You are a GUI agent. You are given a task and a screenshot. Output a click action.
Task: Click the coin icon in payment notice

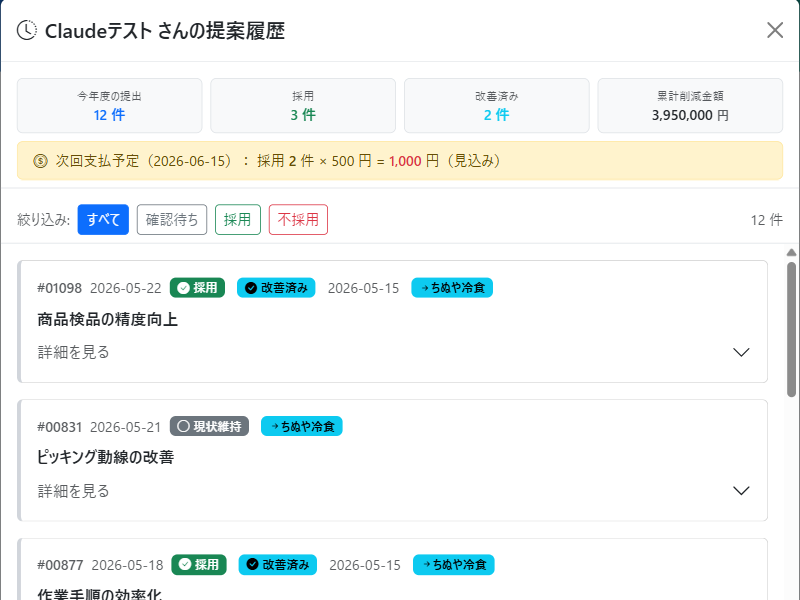tap(40, 161)
